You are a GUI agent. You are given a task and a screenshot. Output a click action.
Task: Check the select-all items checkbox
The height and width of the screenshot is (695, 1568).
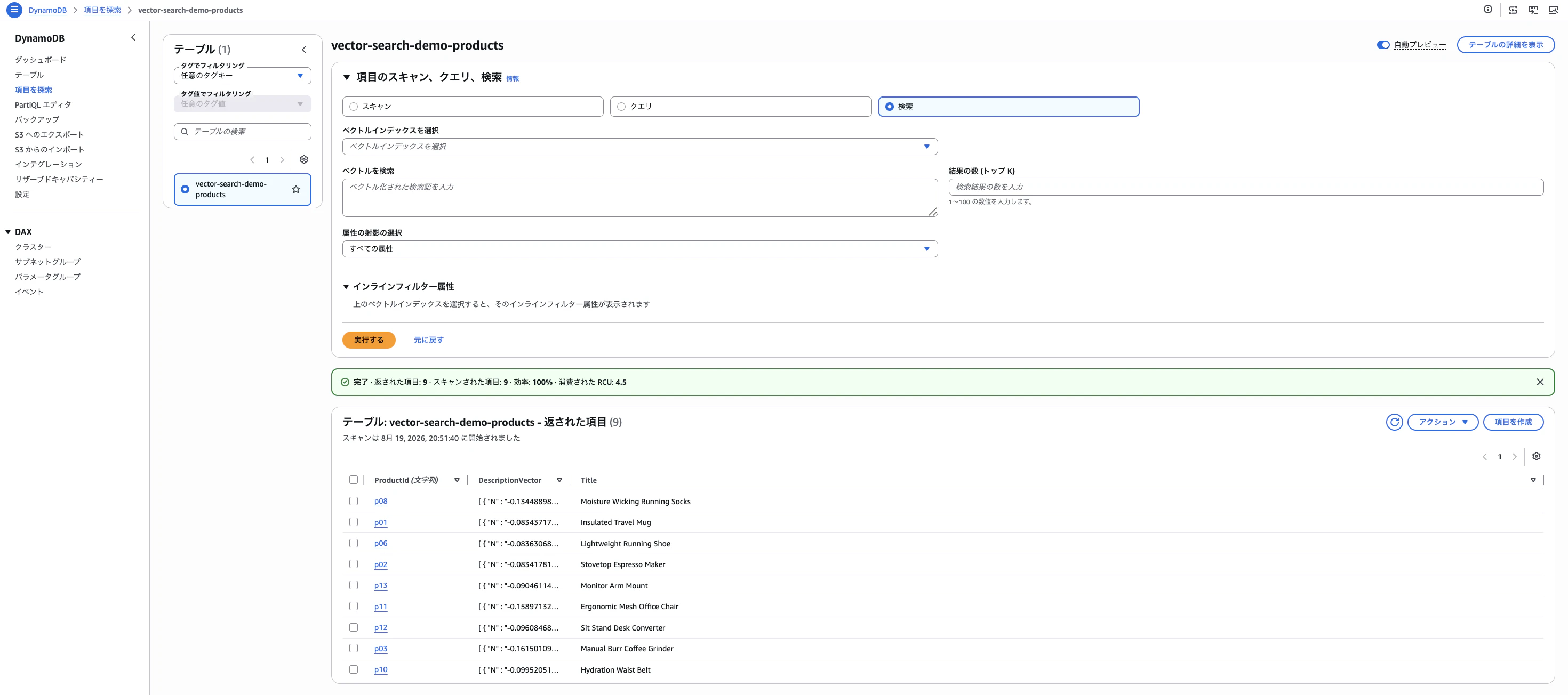click(x=354, y=480)
